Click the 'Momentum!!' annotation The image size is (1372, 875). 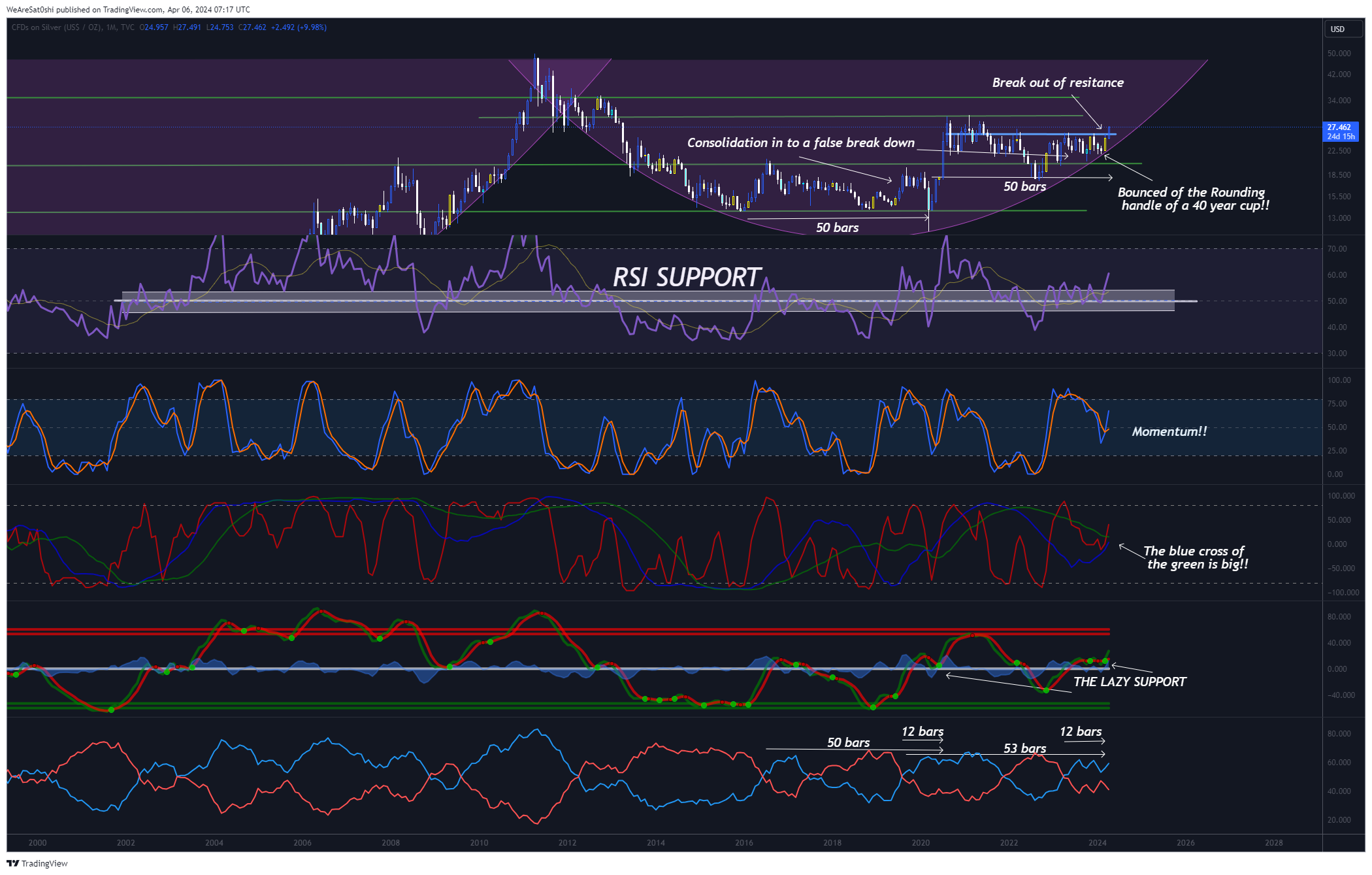1169,431
